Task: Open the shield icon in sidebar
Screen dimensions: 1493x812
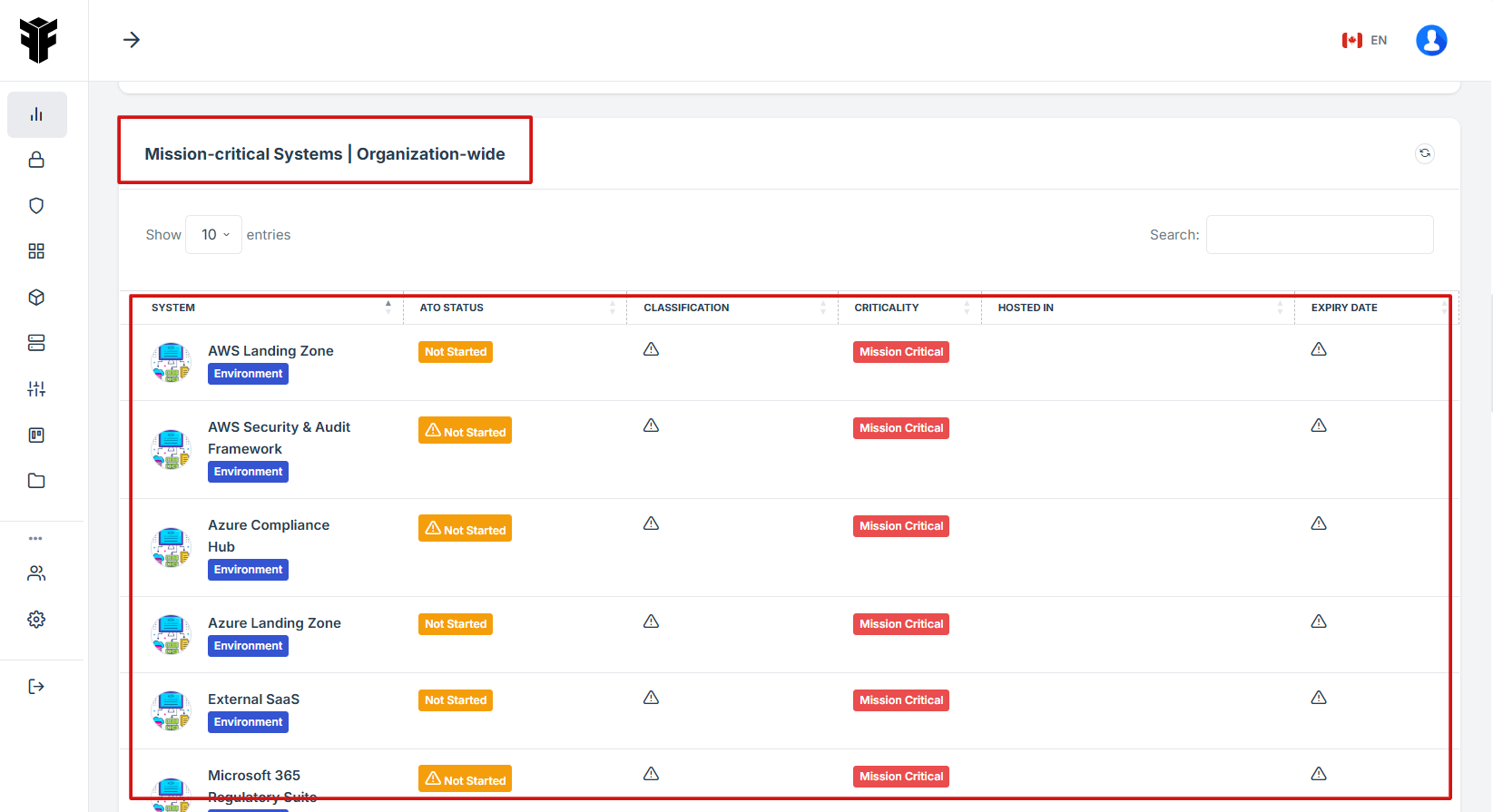Action: point(36,206)
